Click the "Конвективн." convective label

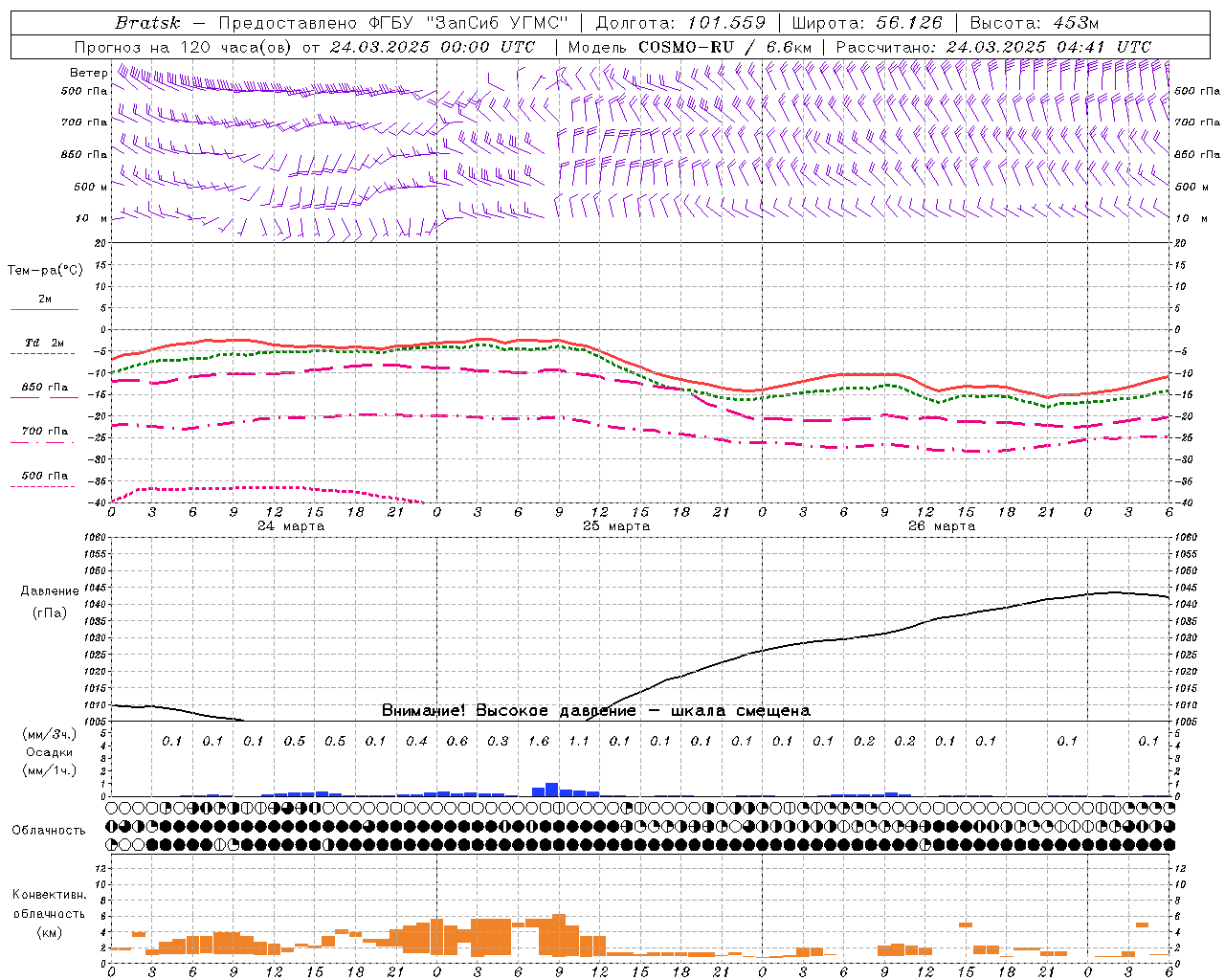tap(49, 895)
